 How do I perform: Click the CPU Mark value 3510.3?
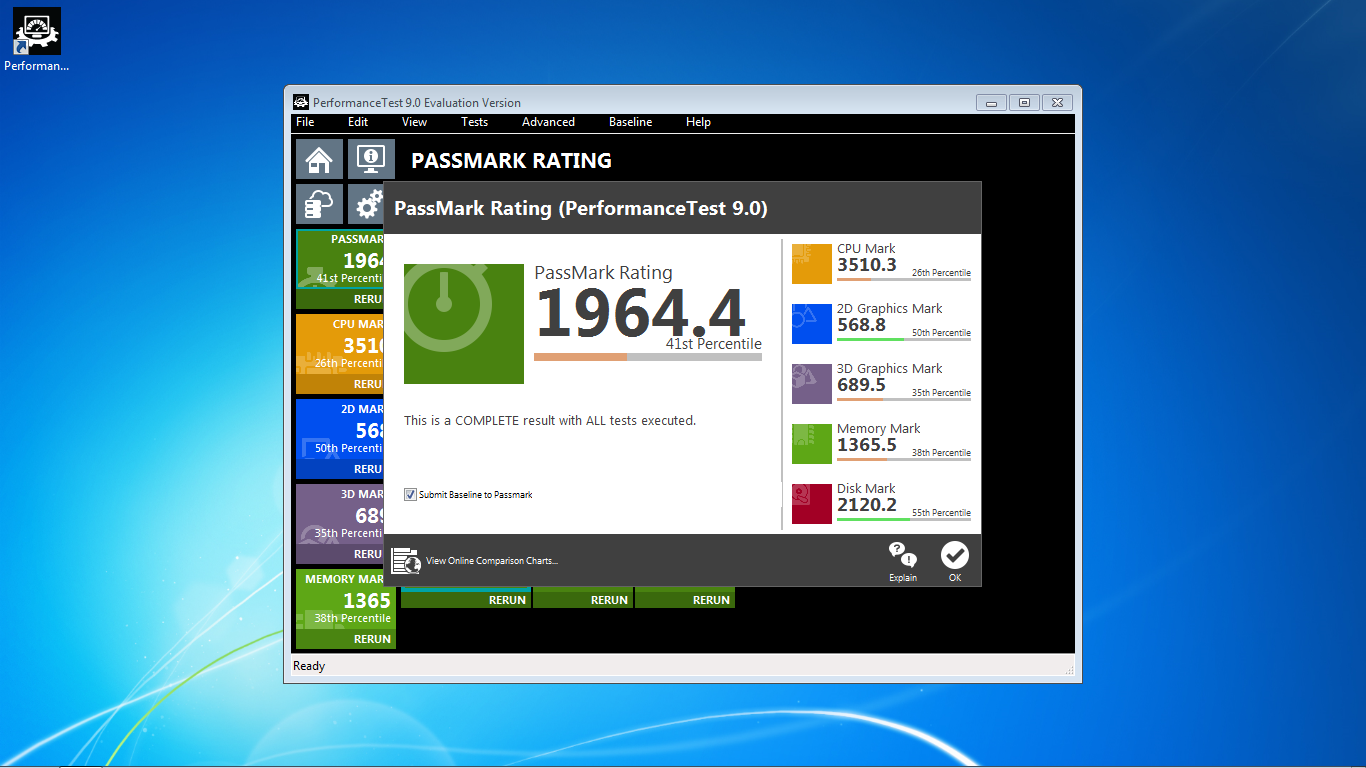[x=867, y=265]
